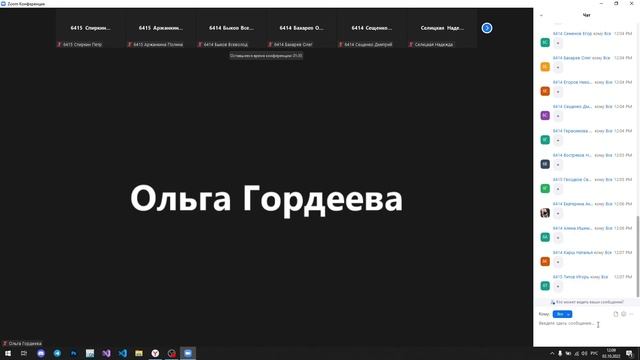Click sender name 6415 Титов Игорь in chat

[x=571, y=277]
